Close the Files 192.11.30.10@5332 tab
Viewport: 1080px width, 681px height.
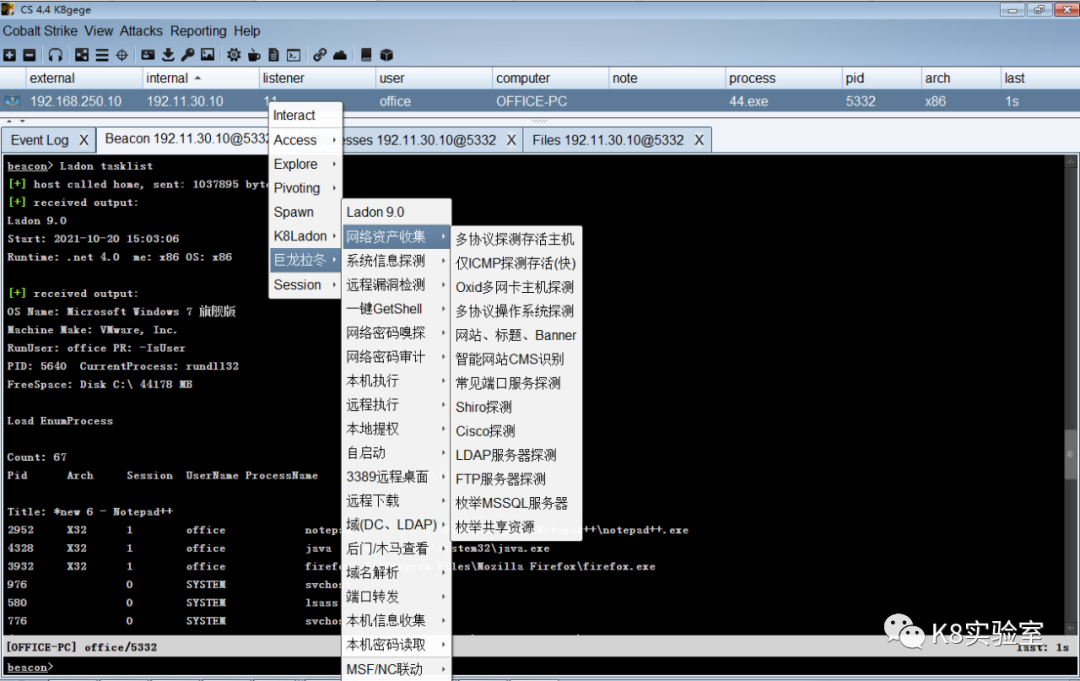pyautogui.click(x=698, y=140)
